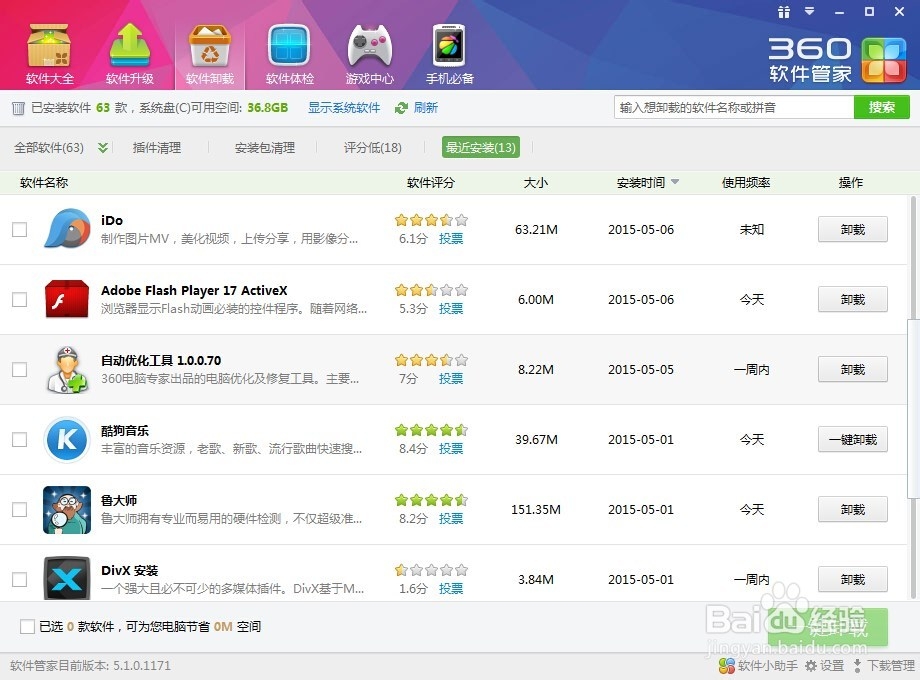
Task: Check the Adobe Flash Player checkbox
Action: pyautogui.click(x=19, y=299)
